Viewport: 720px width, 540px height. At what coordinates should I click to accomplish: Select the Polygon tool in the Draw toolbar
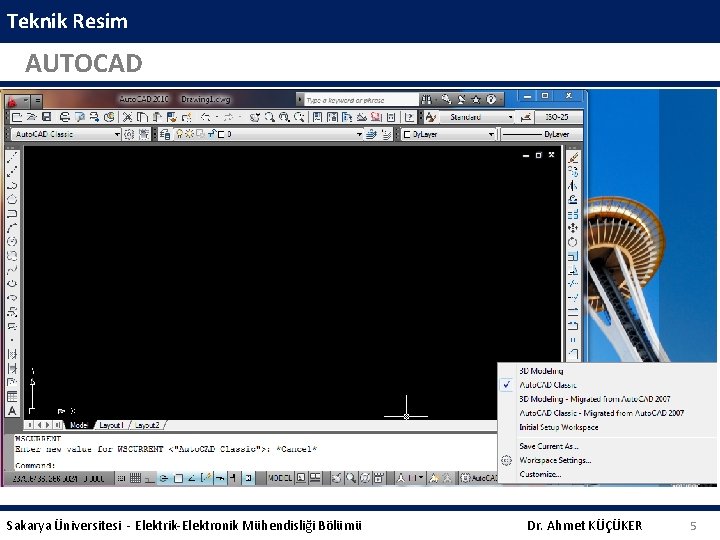[12, 199]
